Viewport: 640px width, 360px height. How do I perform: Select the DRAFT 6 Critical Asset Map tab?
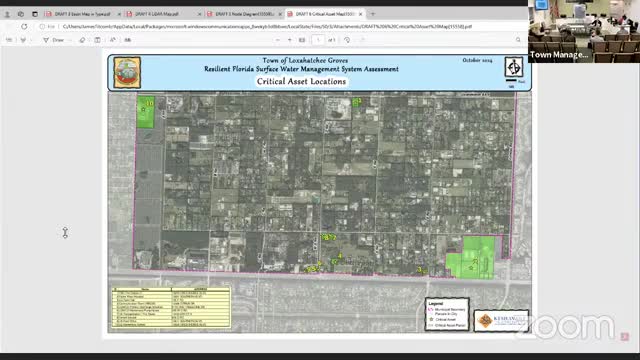[324, 14]
